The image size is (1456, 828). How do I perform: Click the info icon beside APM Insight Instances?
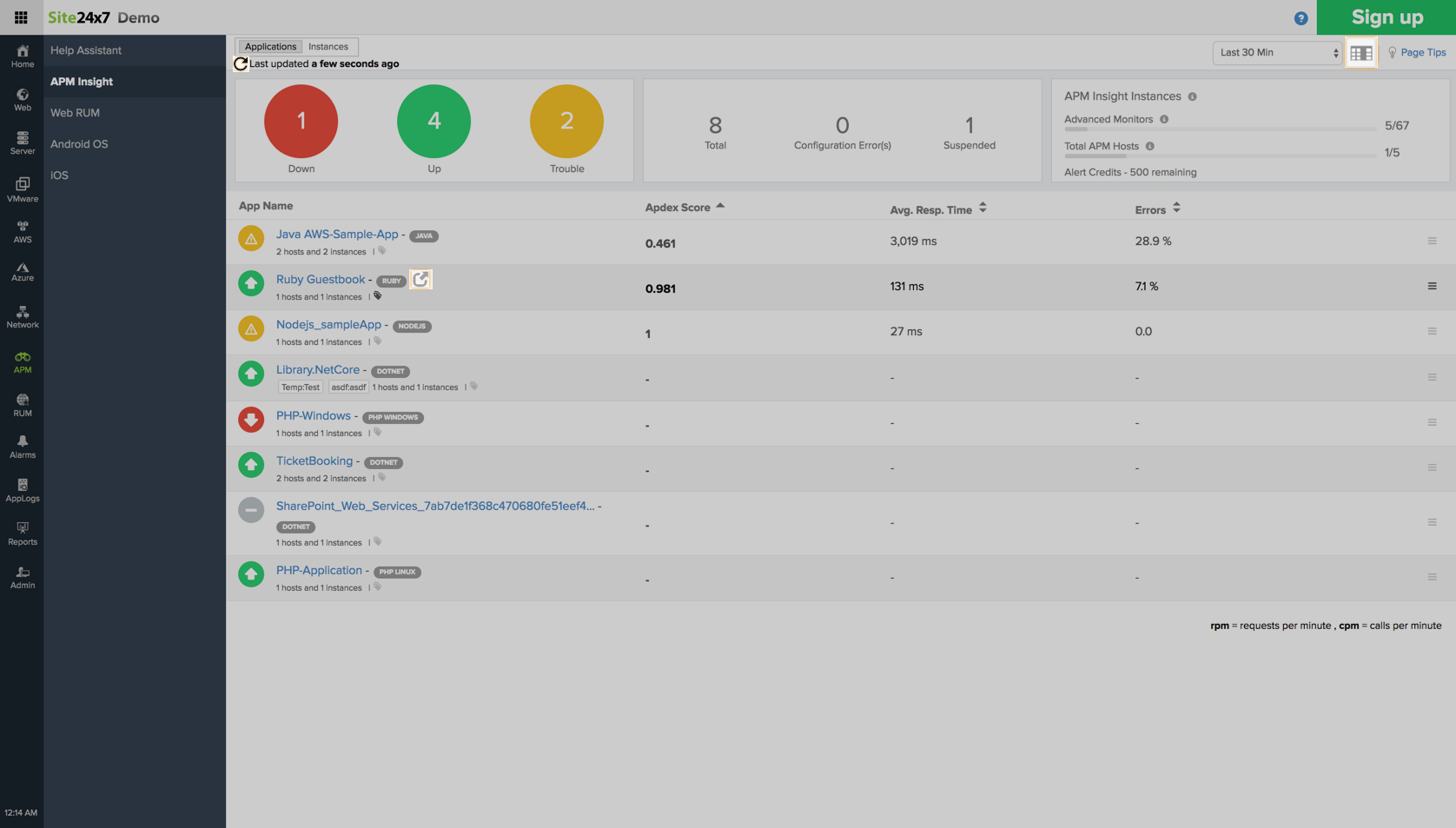click(x=1192, y=96)
